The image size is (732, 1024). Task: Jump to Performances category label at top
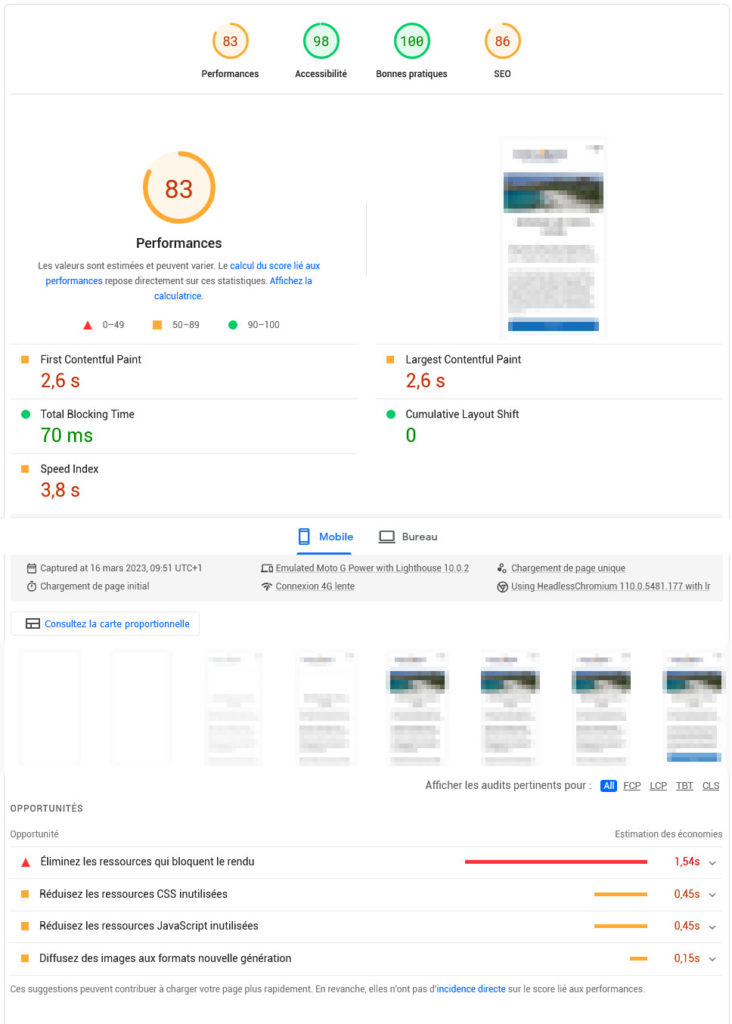point(230,74)
